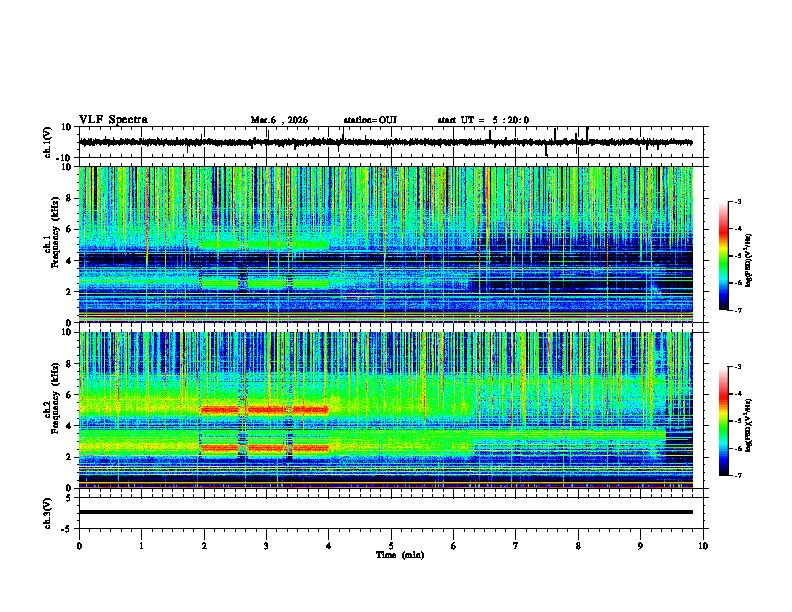Click the ch.1 spectrogram panel
792x612 pixels.
[385, 244]
